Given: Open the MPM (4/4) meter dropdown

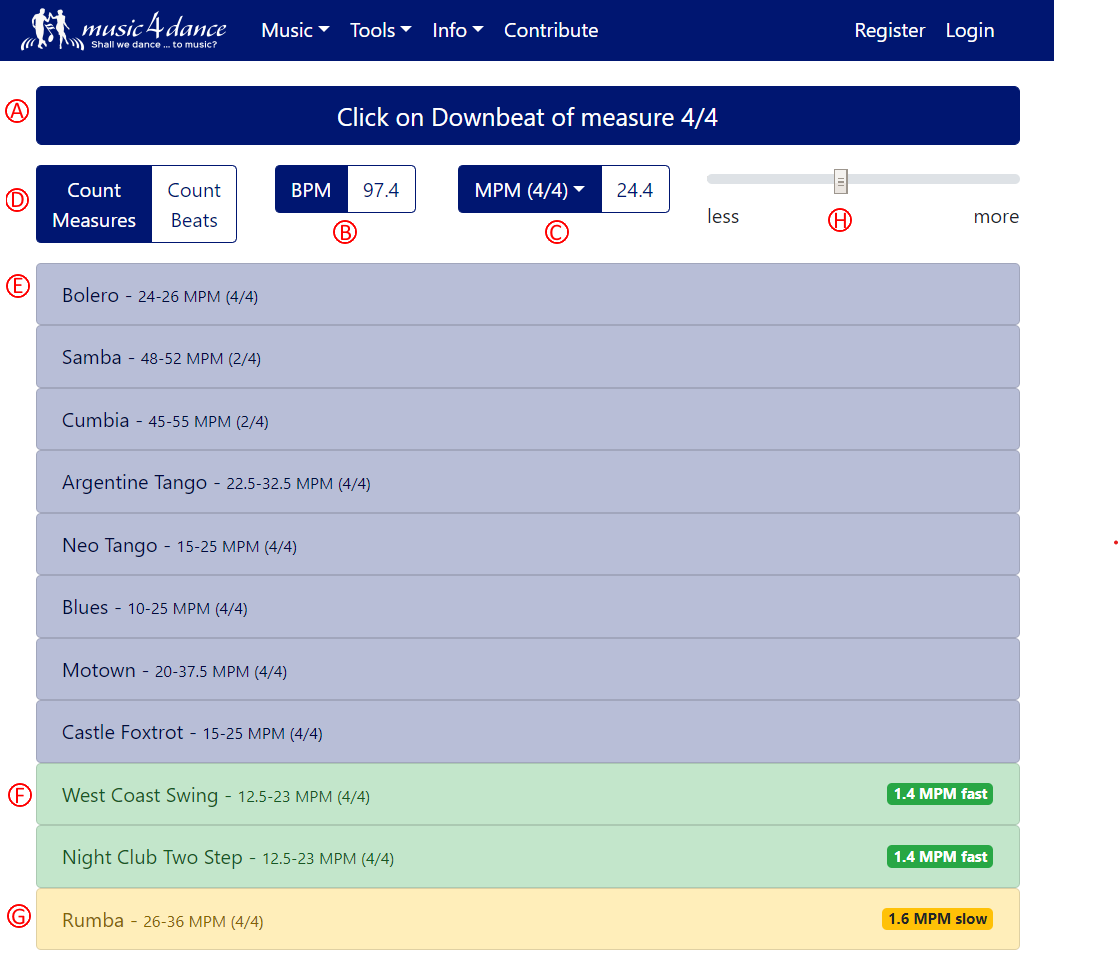Looking at the screenshot, I should pyautogui.click(x=529, y=190).
